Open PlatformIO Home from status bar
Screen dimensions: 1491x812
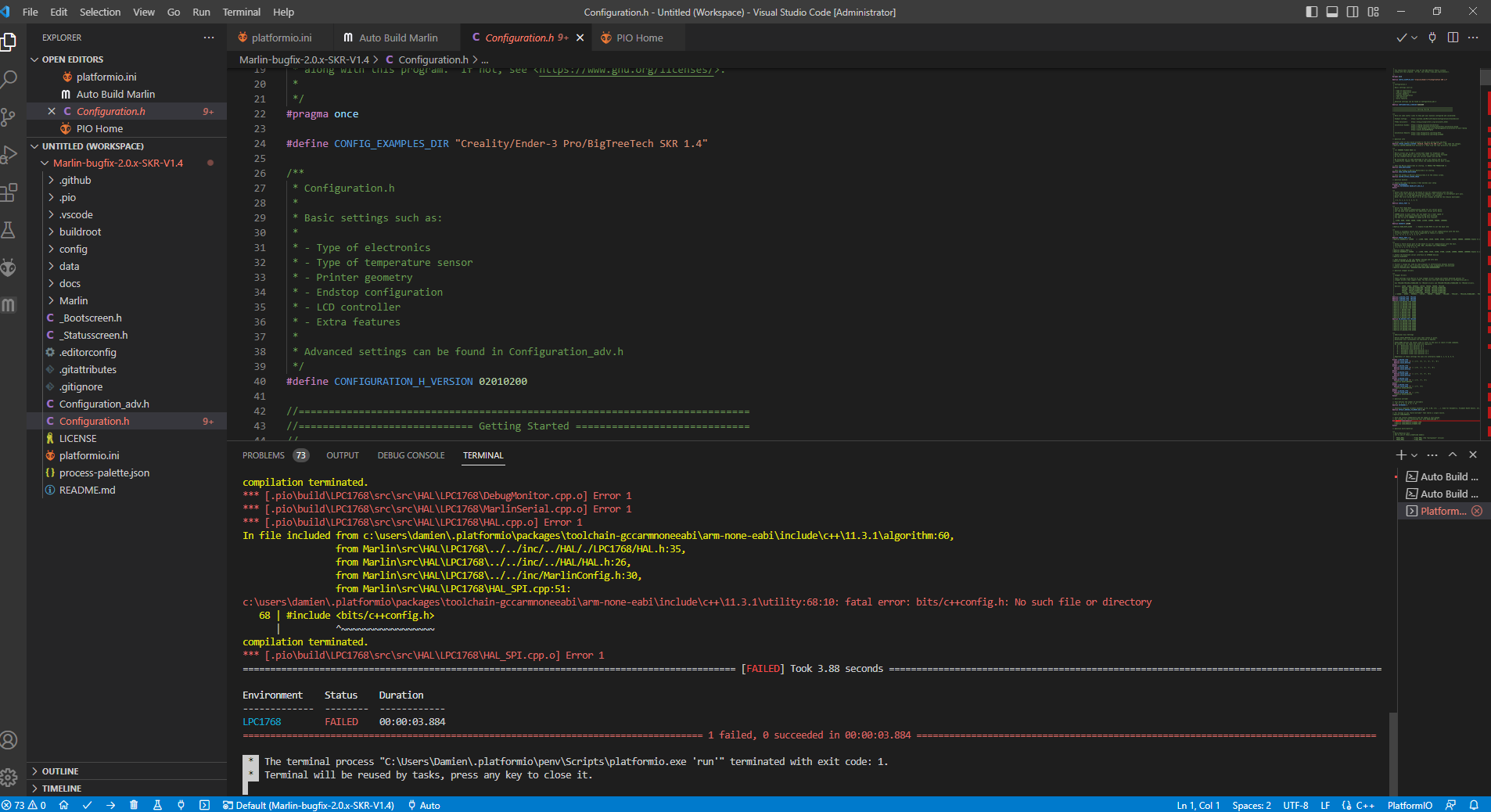[x=64, y=805]
